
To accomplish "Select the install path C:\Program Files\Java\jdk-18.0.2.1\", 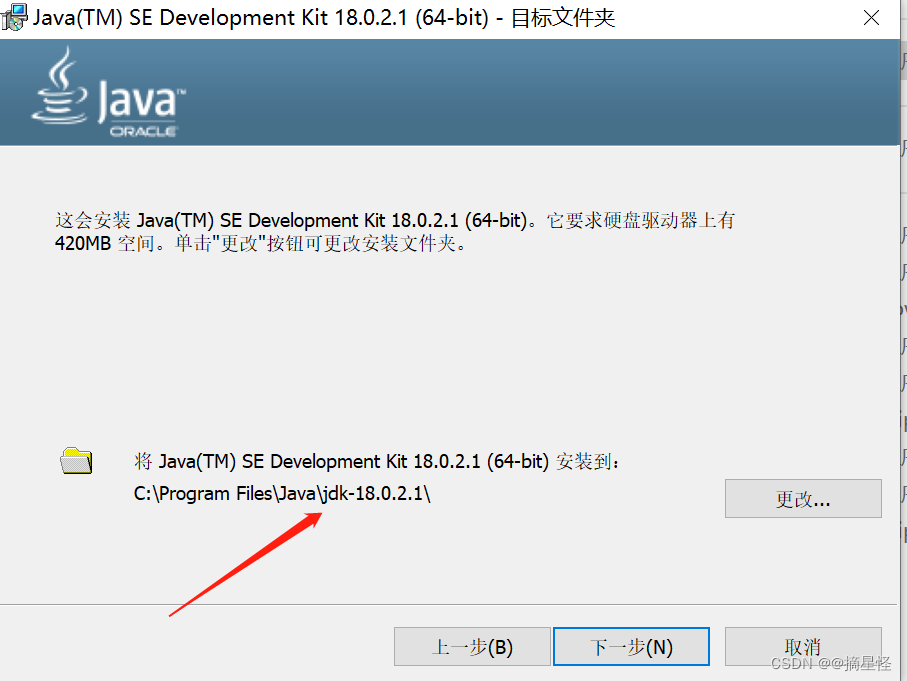I will point(282,494).
